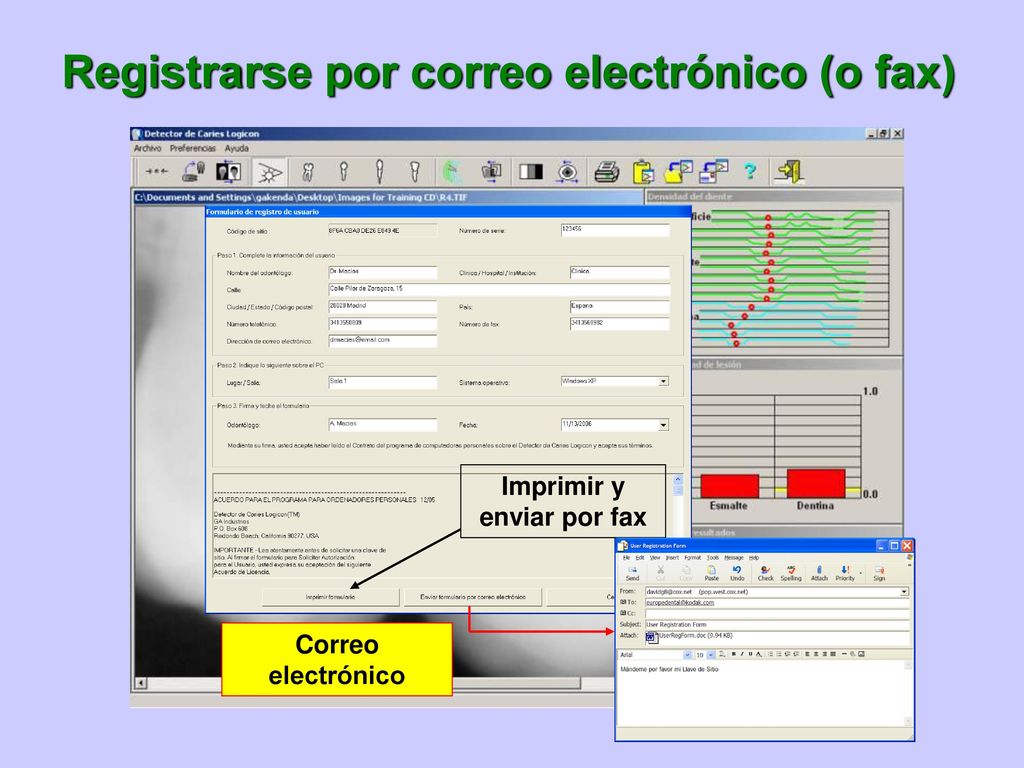Click the Dirección de correo electrónico field
The image size is (1024, 768).
383,341
